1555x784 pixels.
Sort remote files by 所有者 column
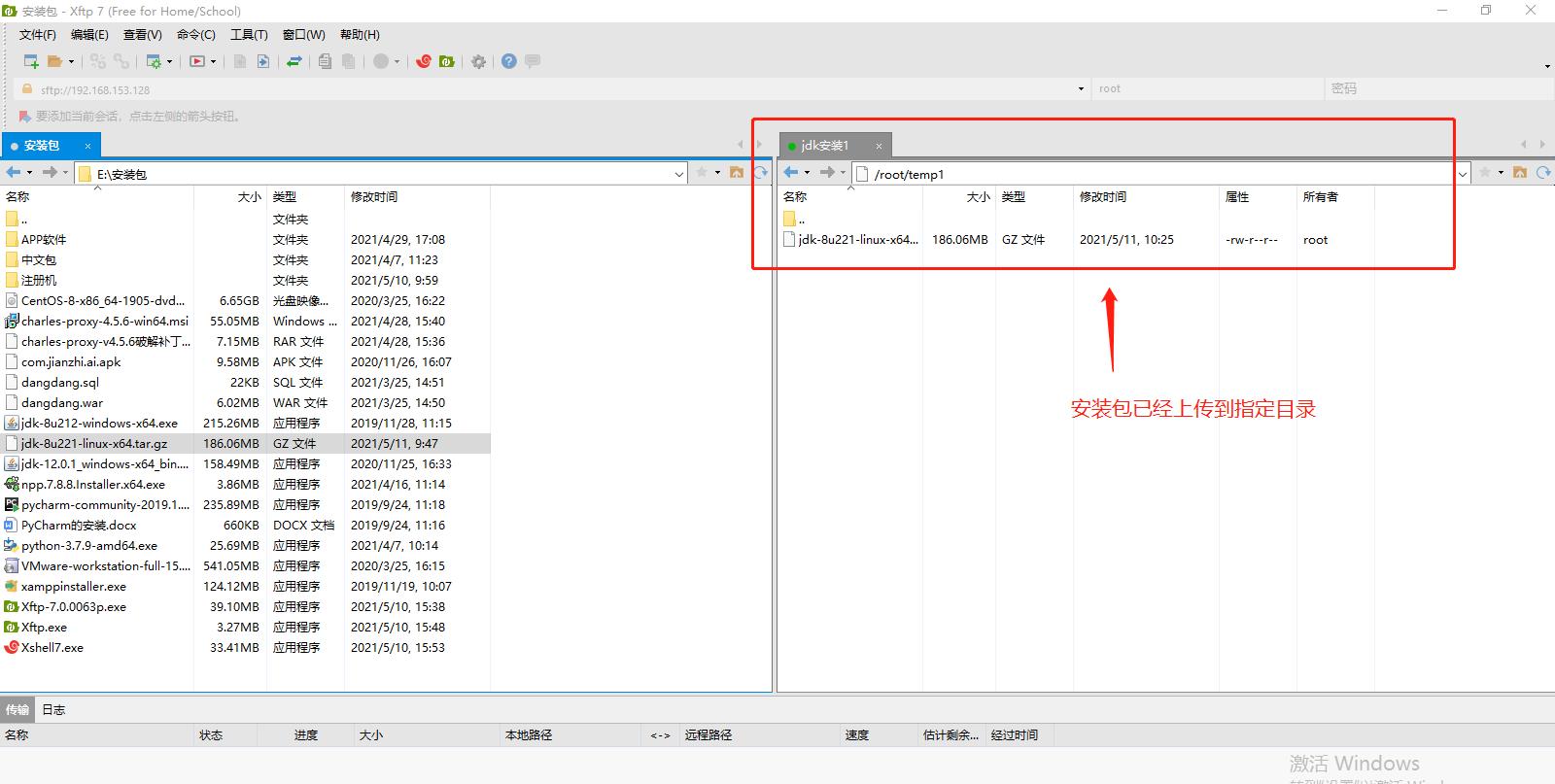click(x=1335, y=197)
